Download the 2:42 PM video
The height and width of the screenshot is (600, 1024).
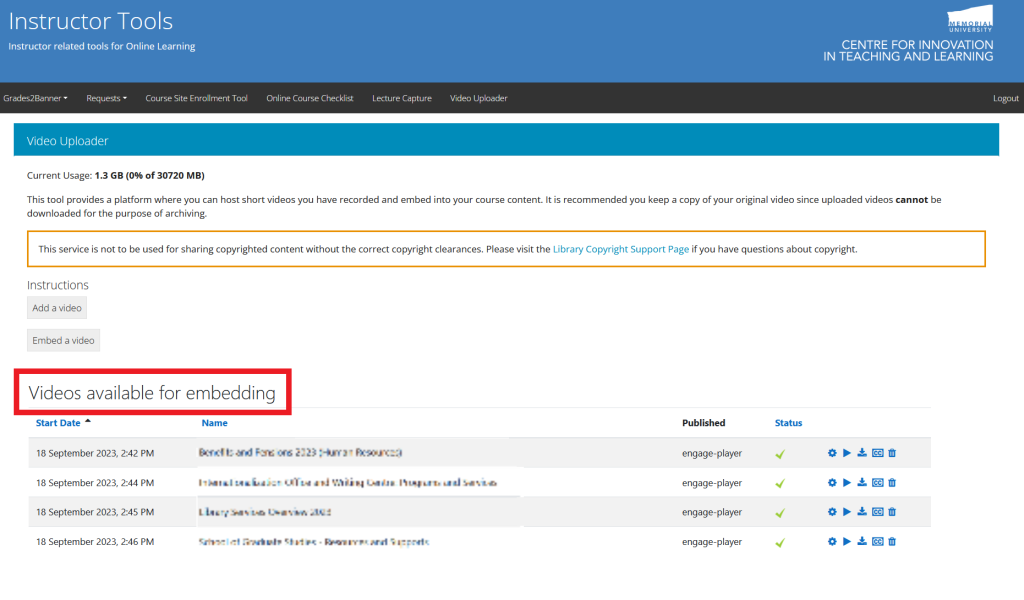point(862,453)
